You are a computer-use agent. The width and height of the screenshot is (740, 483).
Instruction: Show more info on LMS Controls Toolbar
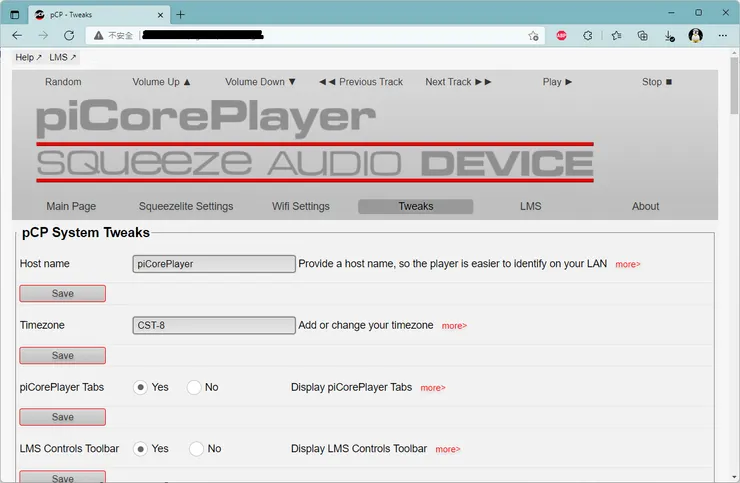click(x=447, y=449)
